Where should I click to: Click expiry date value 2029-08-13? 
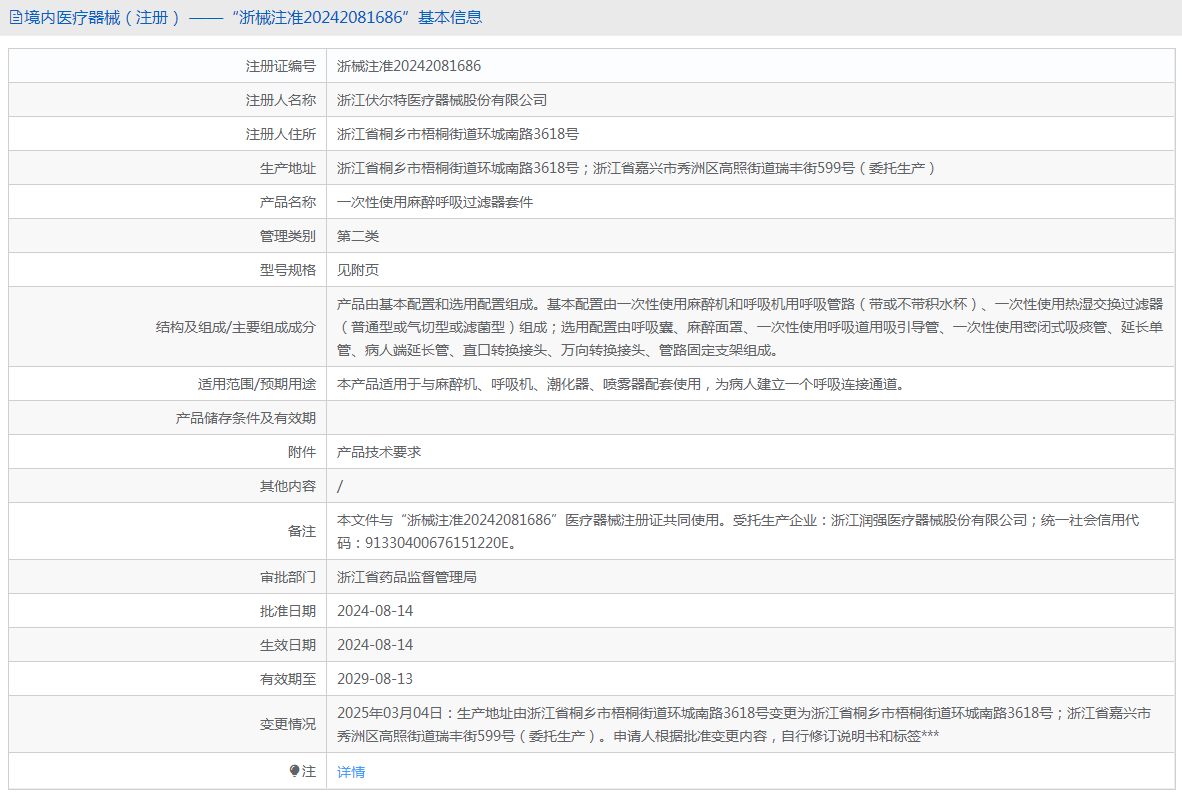[x=375, y=679]
